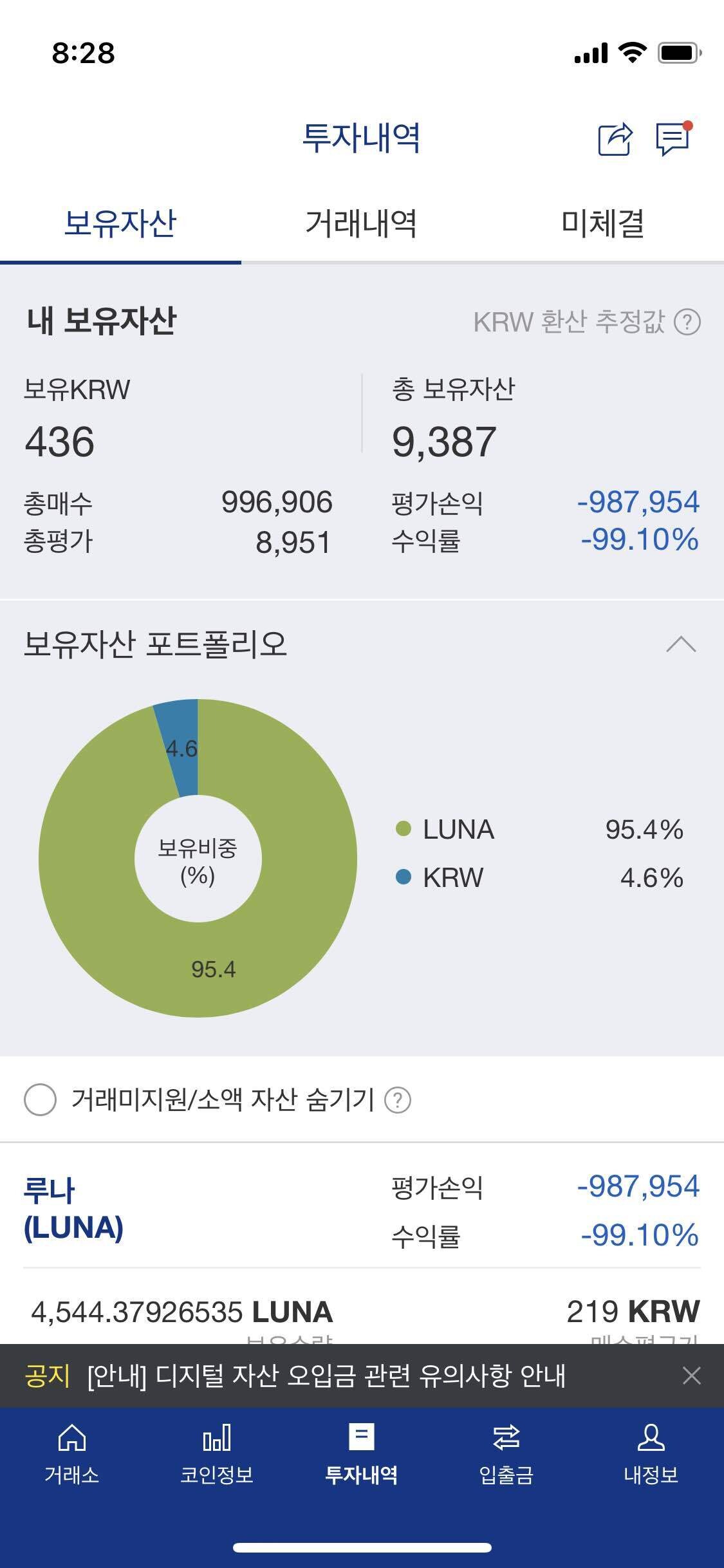Switch to the 거래내역 tab

point(362,223)
